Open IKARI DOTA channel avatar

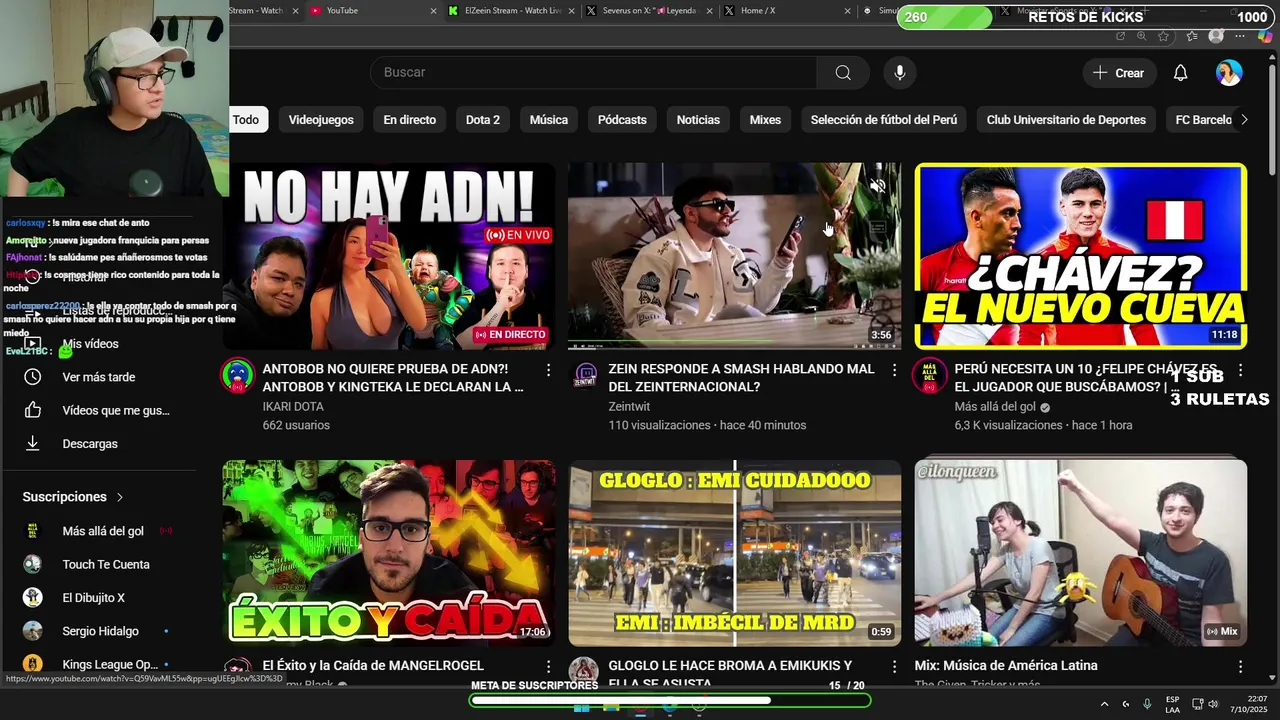tap(238, 374)
